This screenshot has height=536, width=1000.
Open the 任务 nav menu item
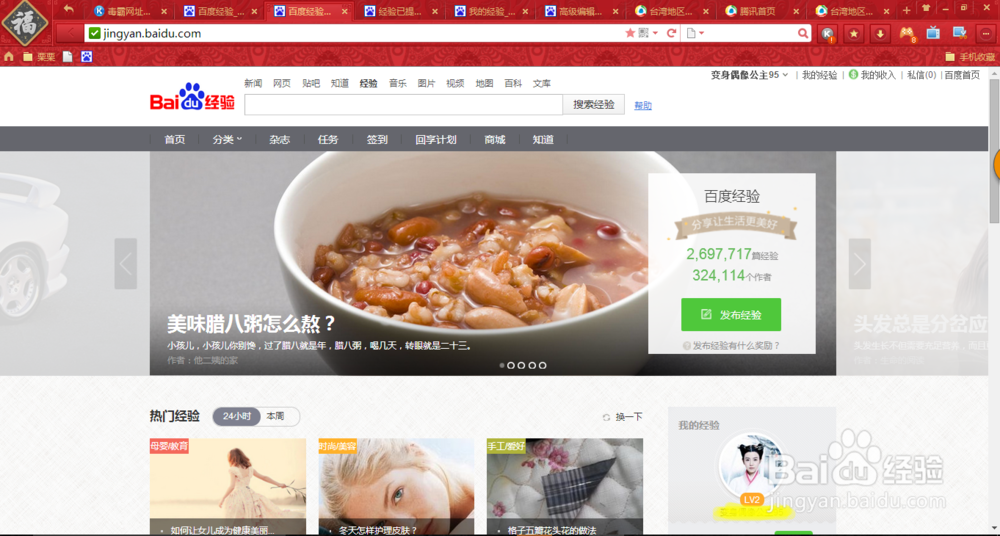point(328,139)
